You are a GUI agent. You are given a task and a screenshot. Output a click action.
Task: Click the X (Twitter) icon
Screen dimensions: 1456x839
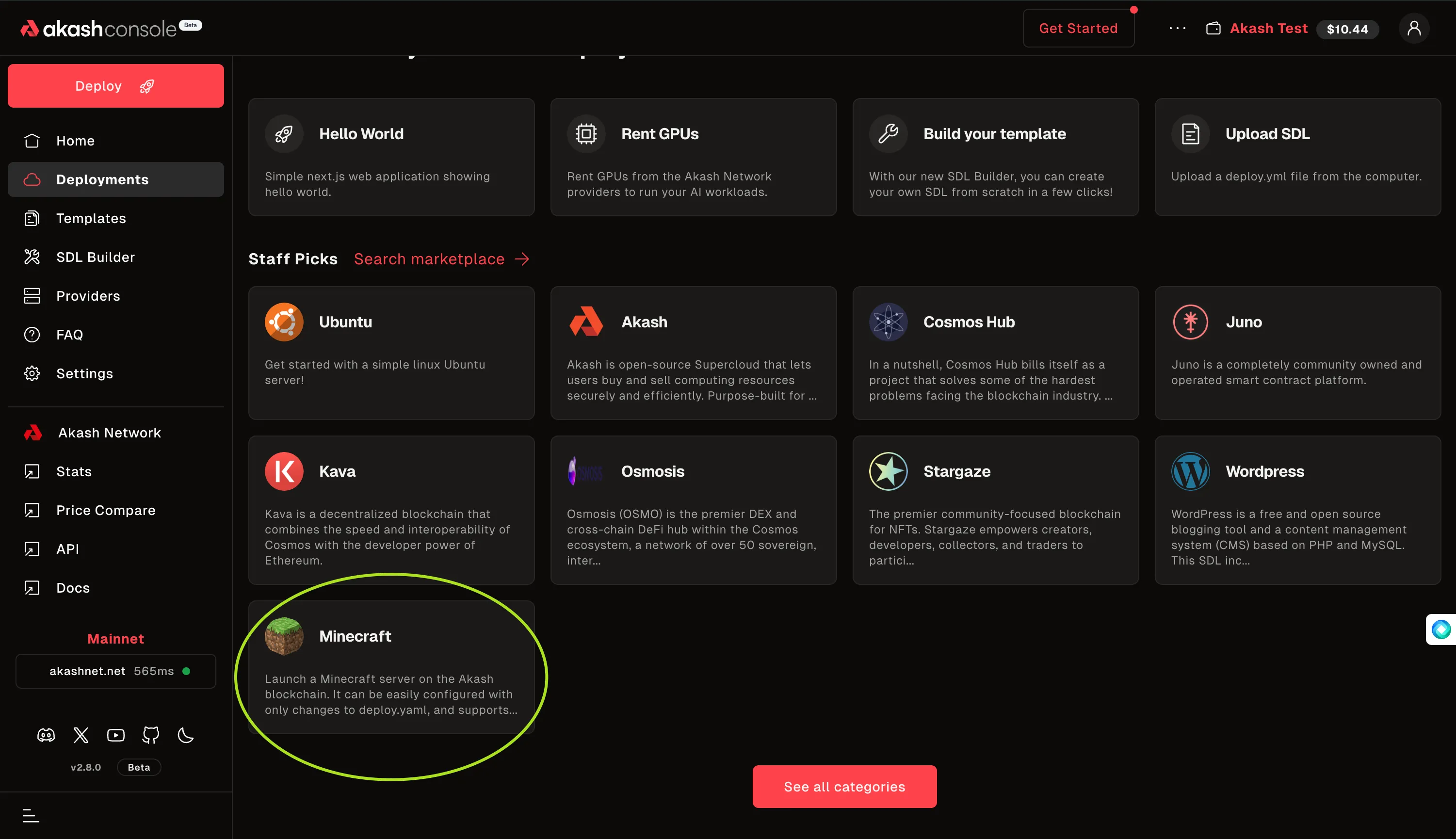(x=81, y=735)
